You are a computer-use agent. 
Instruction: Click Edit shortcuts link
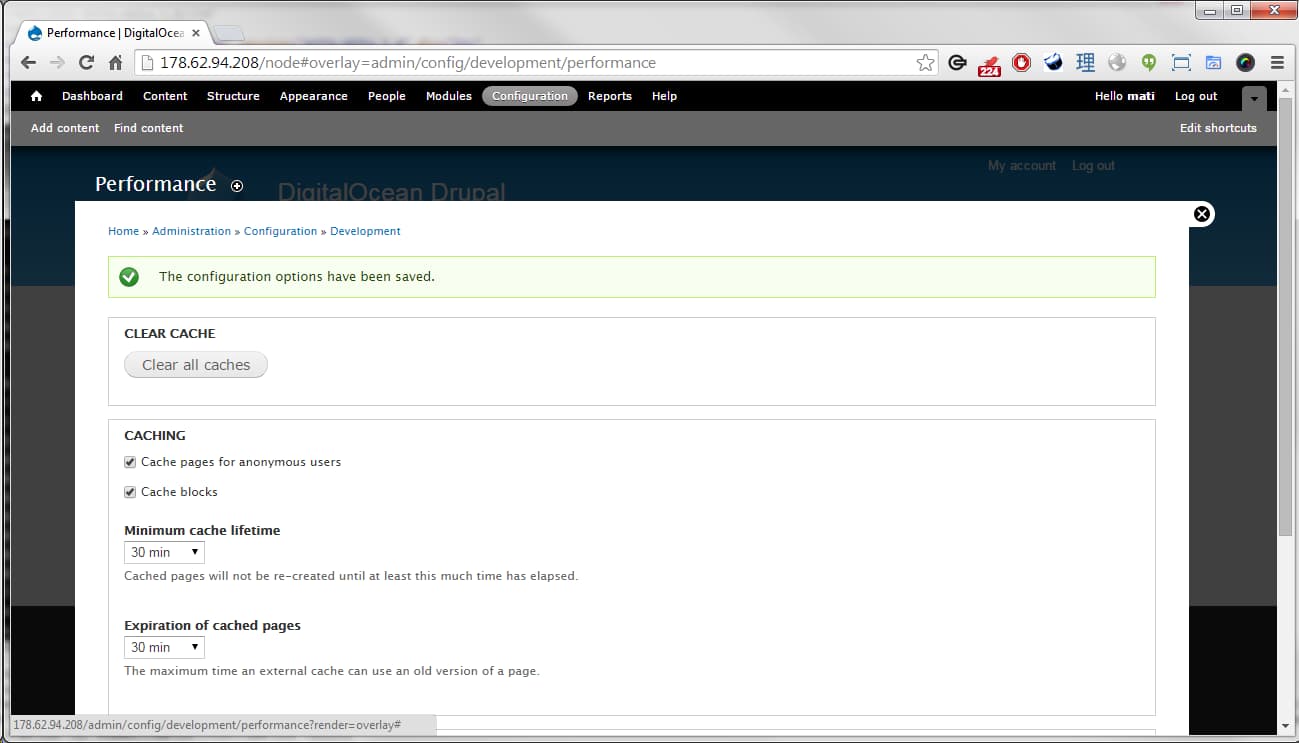pyautogui.click(x=1218, y=128)
